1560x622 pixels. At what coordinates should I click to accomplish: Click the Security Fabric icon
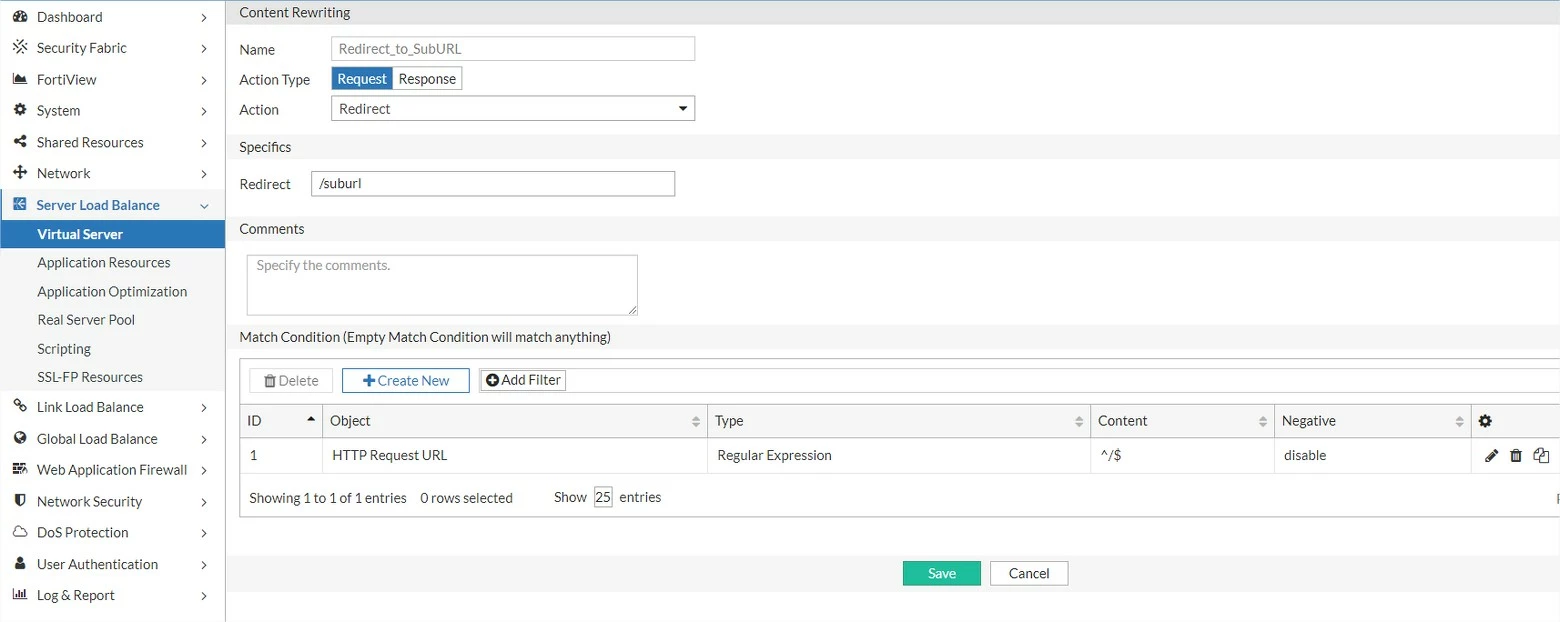(20, 48)
